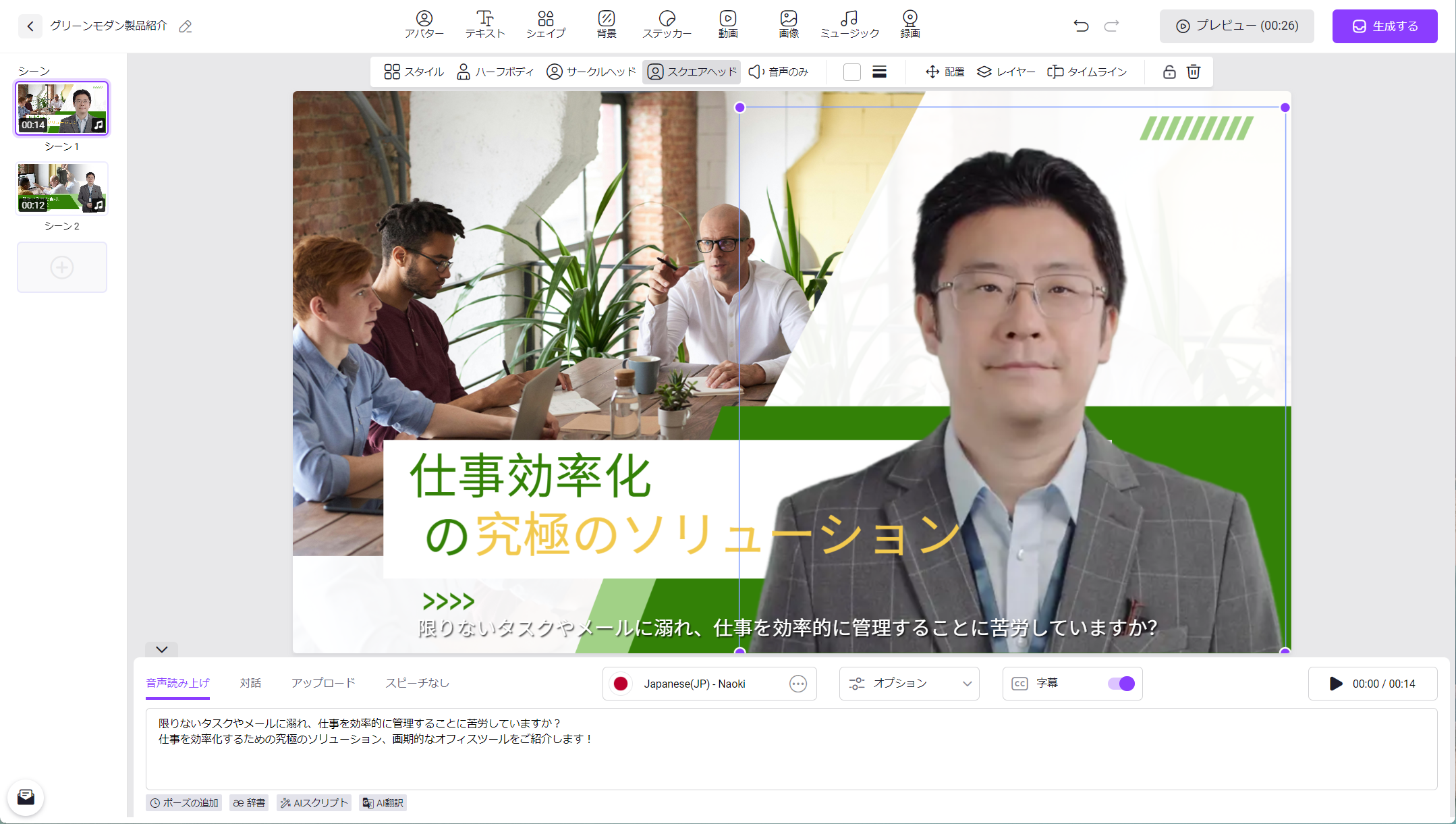Pick the avatar background color swatch
This screenshot has height=824, width=1456.
[852, 72]
